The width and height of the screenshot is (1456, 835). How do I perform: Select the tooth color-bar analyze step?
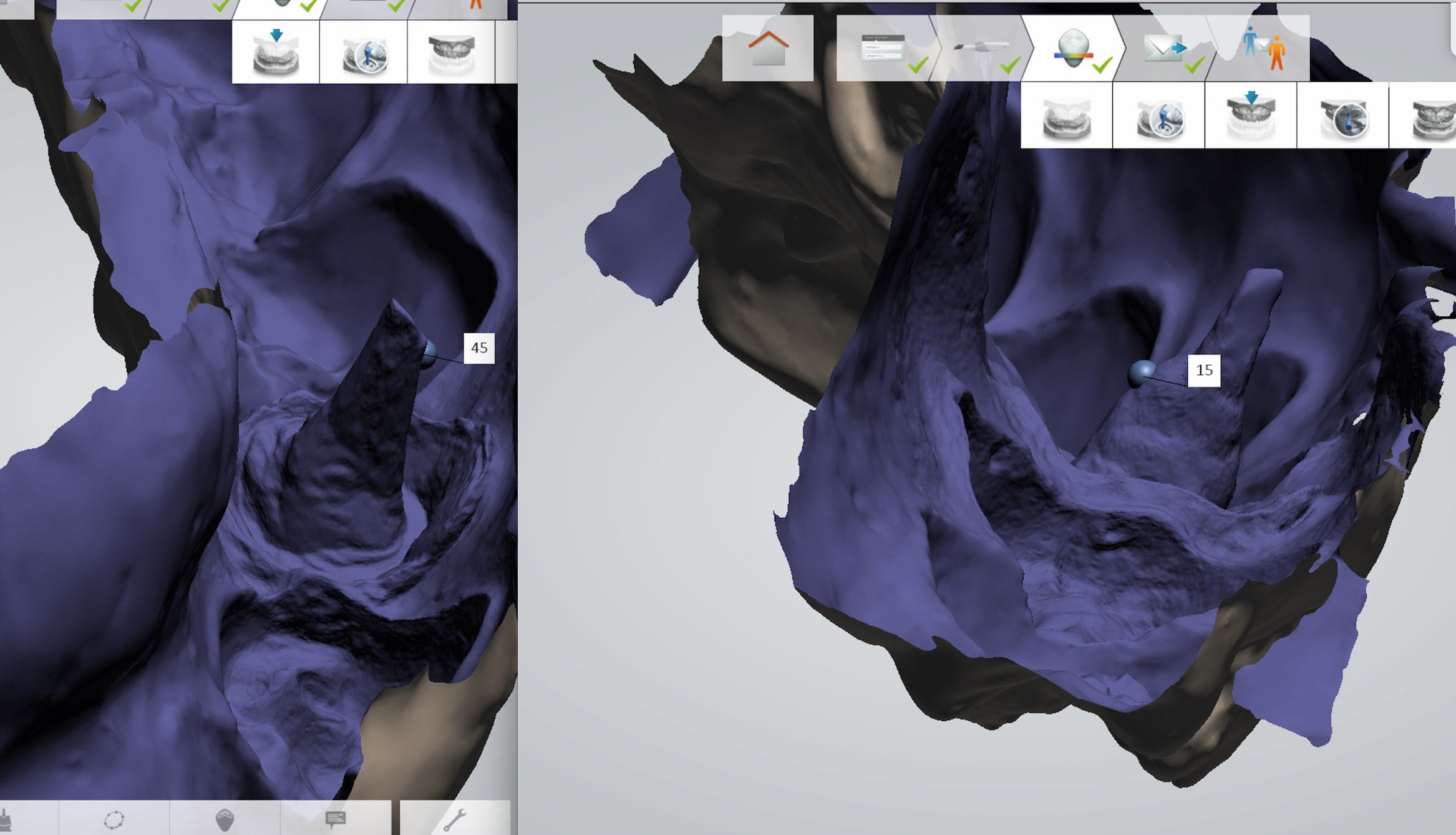[1073, 49]
